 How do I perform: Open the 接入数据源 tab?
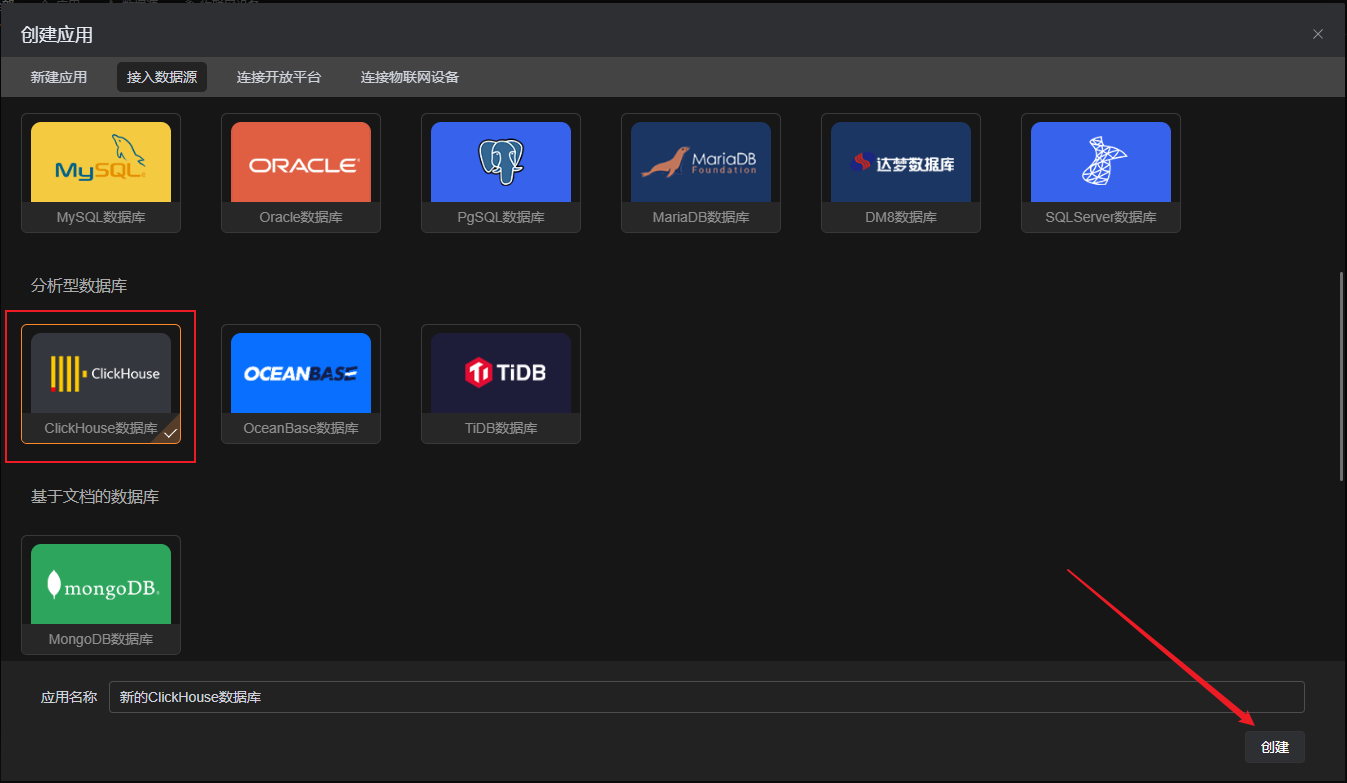click(162, 77)
